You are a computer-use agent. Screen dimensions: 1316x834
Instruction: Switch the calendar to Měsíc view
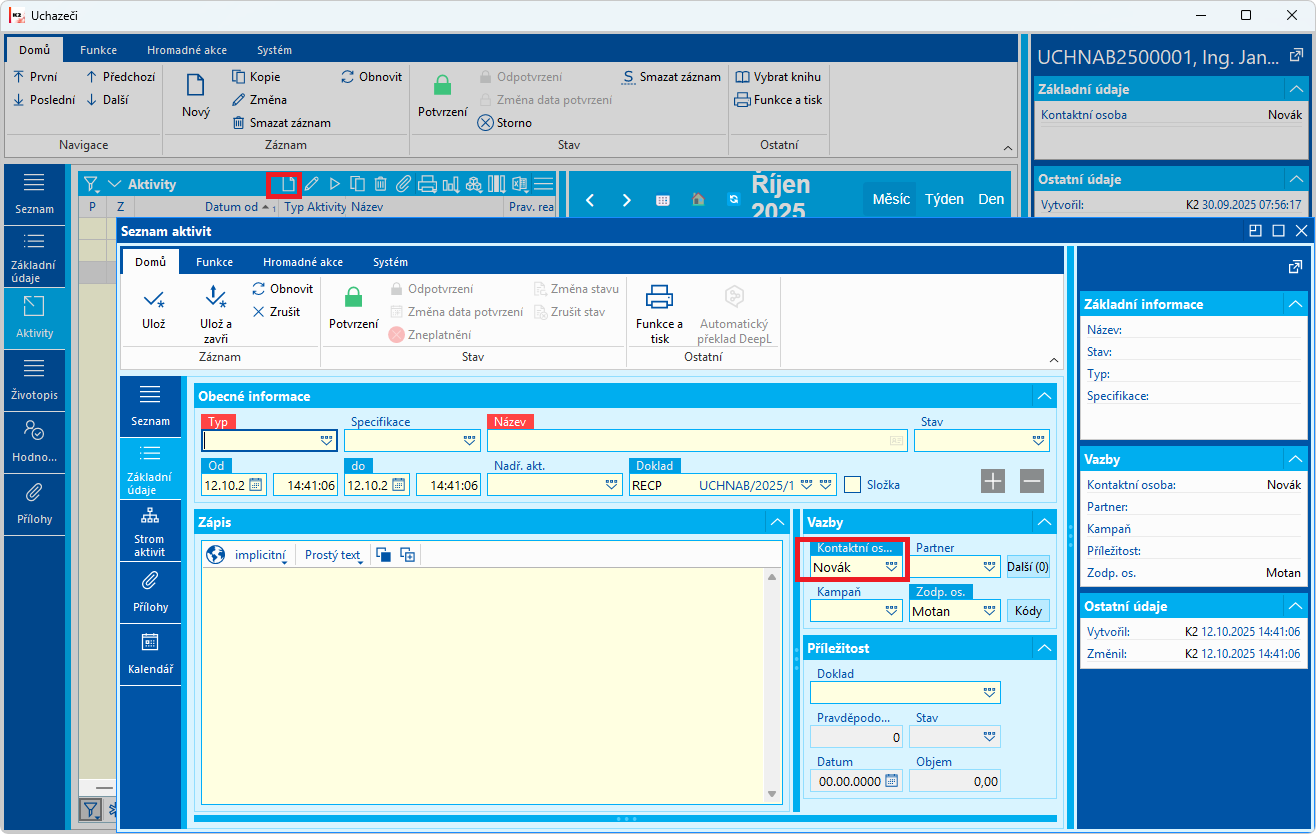tap(891, 199)
